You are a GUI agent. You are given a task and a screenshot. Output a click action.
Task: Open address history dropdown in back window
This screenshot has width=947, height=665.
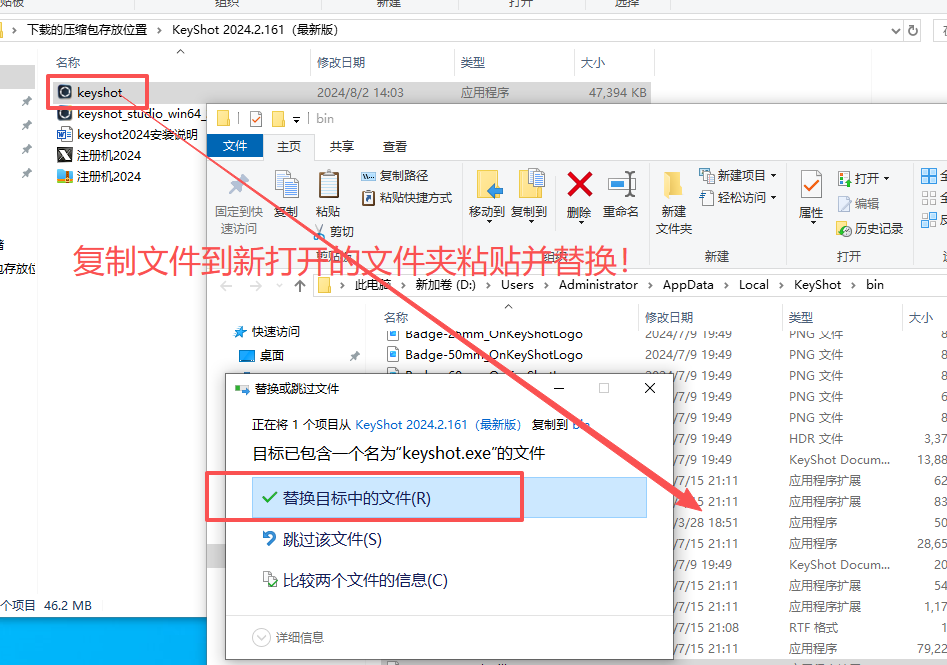896,30
